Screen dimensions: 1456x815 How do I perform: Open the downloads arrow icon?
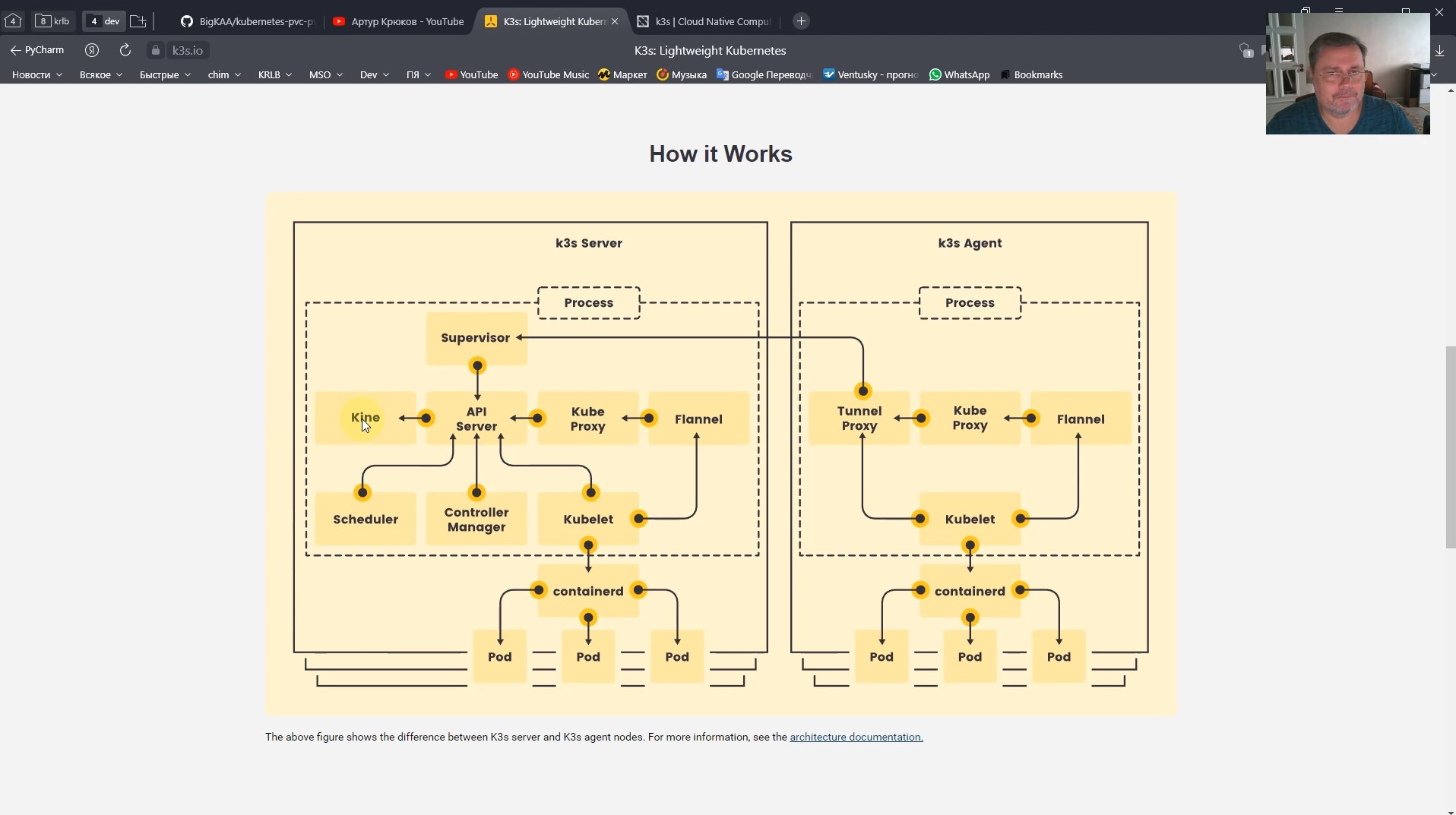tap(1439, 50)
